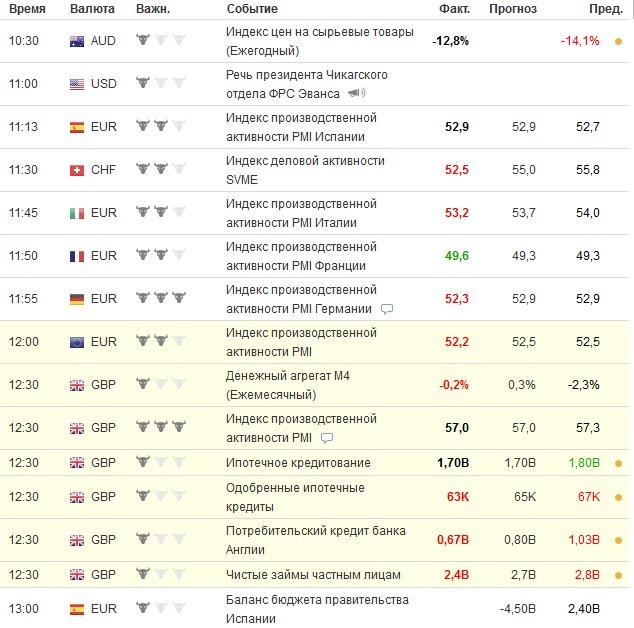The height and width of the screenshot is (628, 634).
Task: Click the importance bull icons in the USD row
Action: [x=160, y=84]
